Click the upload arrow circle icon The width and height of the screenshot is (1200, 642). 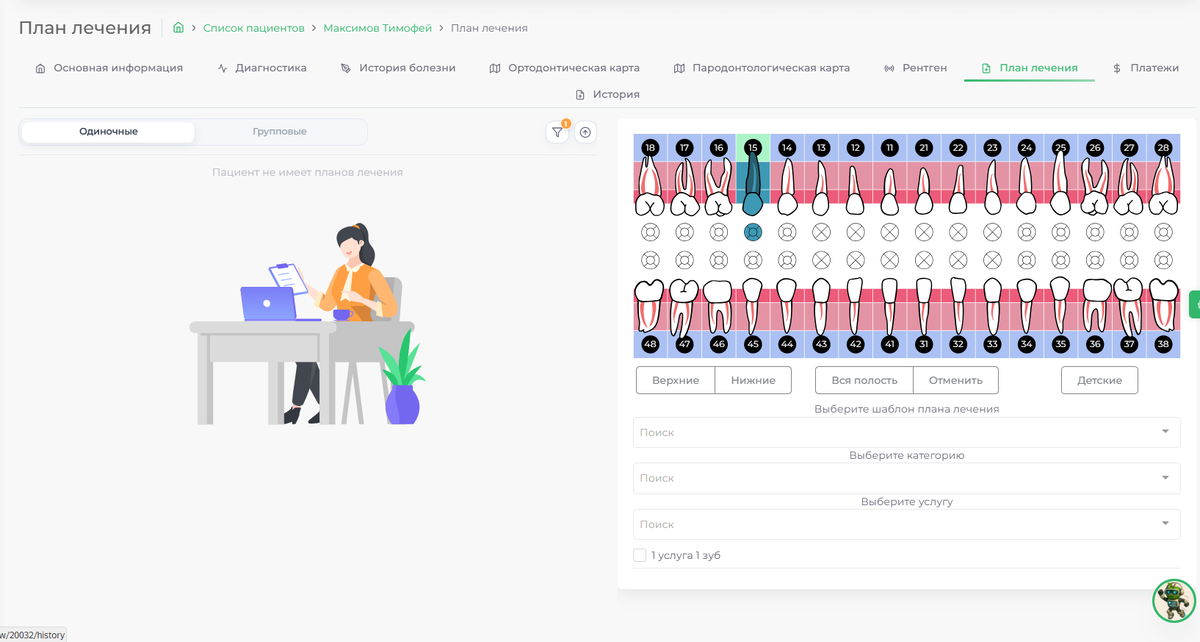click(x=586, y=132)
